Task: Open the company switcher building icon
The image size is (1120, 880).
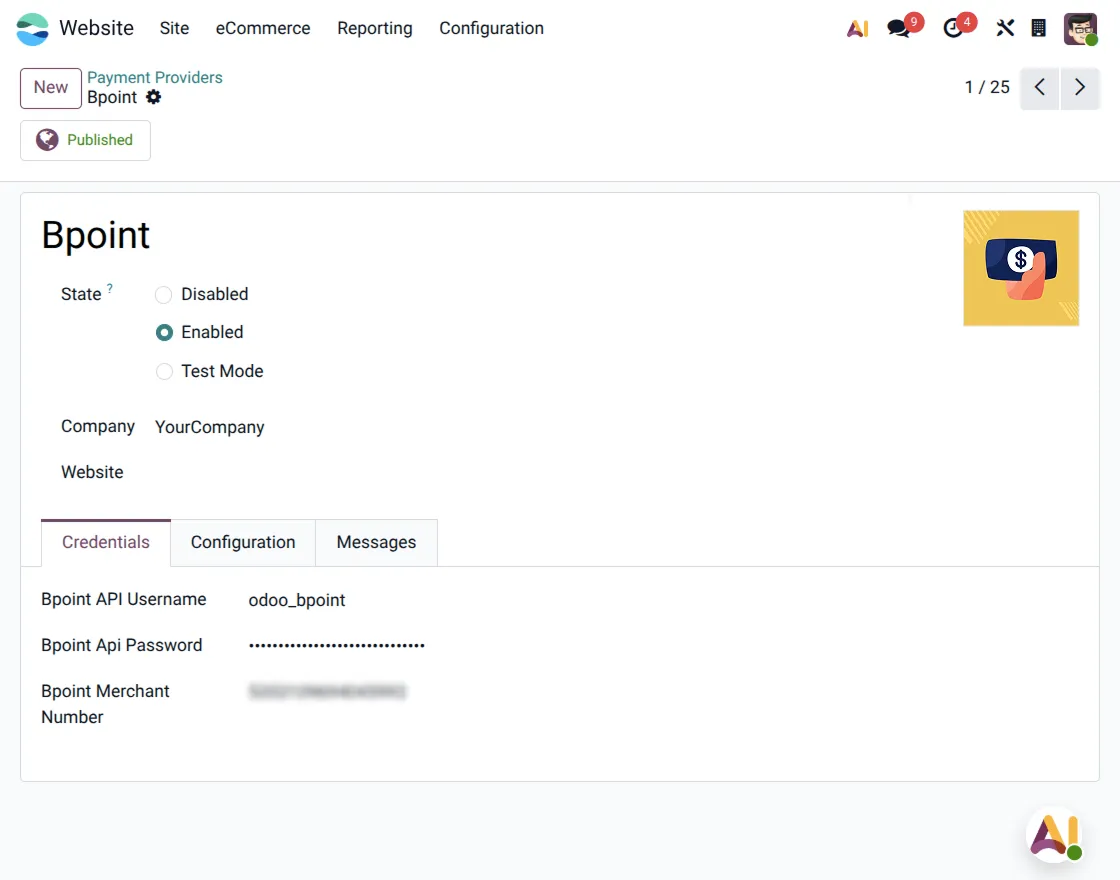Action: [1039, 29]
